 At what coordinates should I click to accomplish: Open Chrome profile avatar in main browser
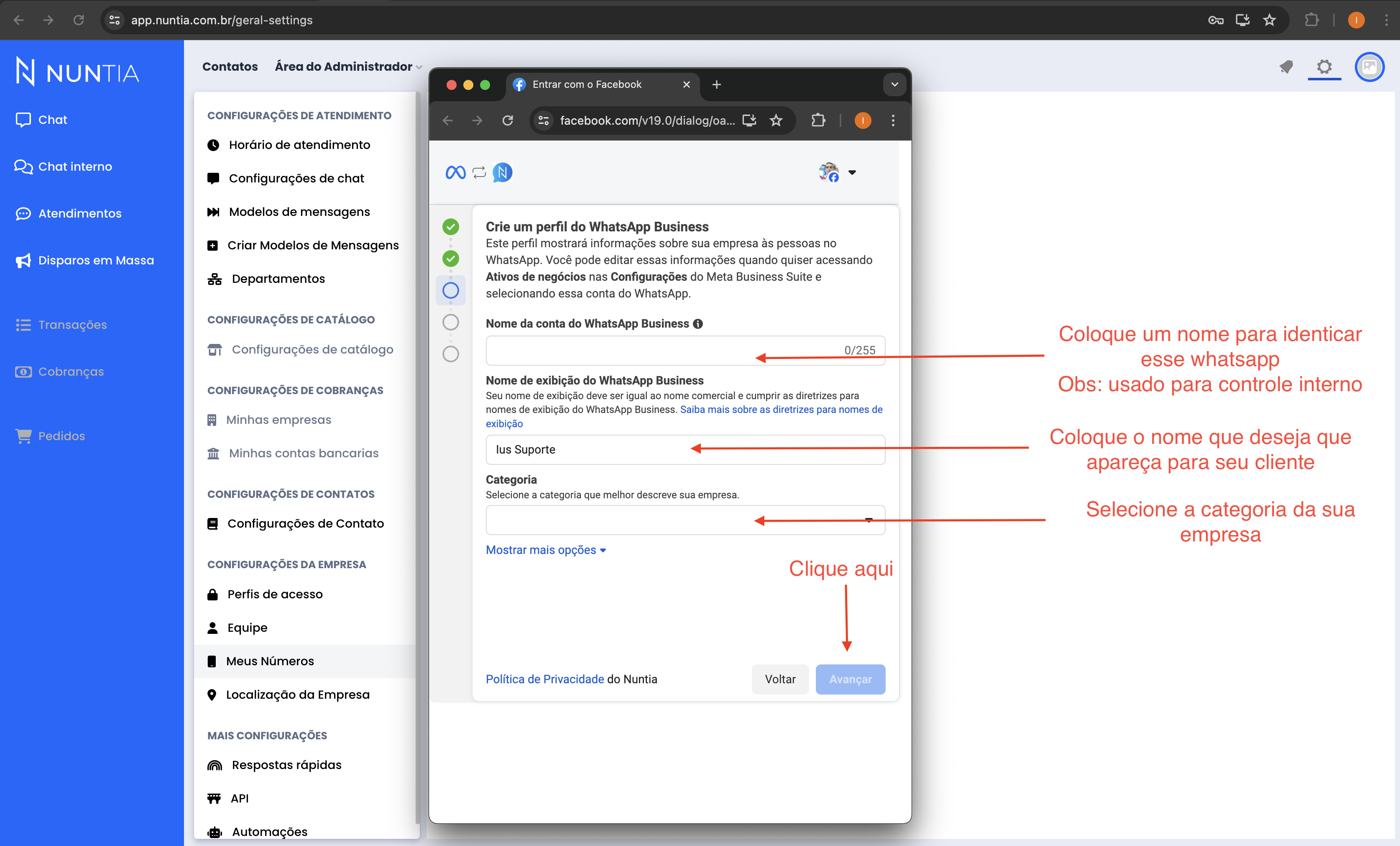point(1356,20)
